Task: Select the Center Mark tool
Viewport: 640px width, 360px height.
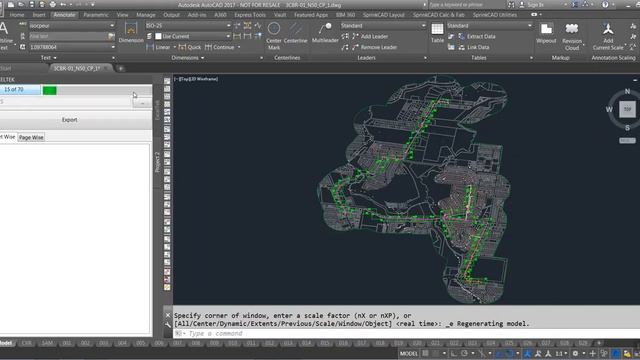Action: 274,36
